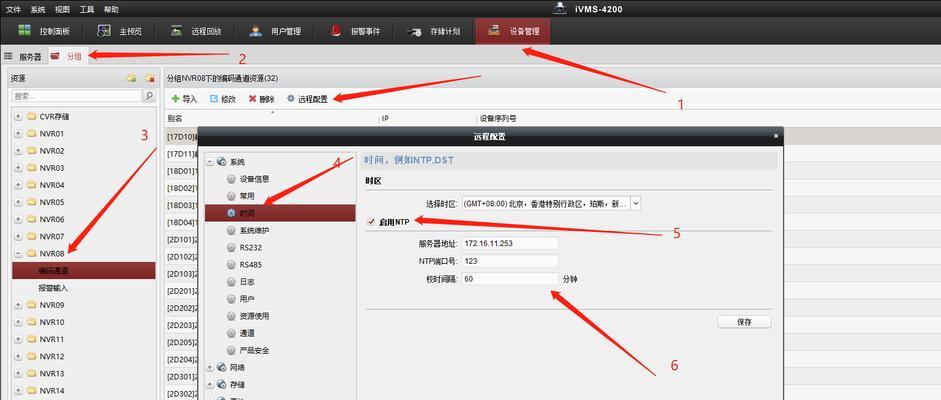941x400 pixels.
Task: Click the 服务器地址 input field
Action: tap(510, 243)
